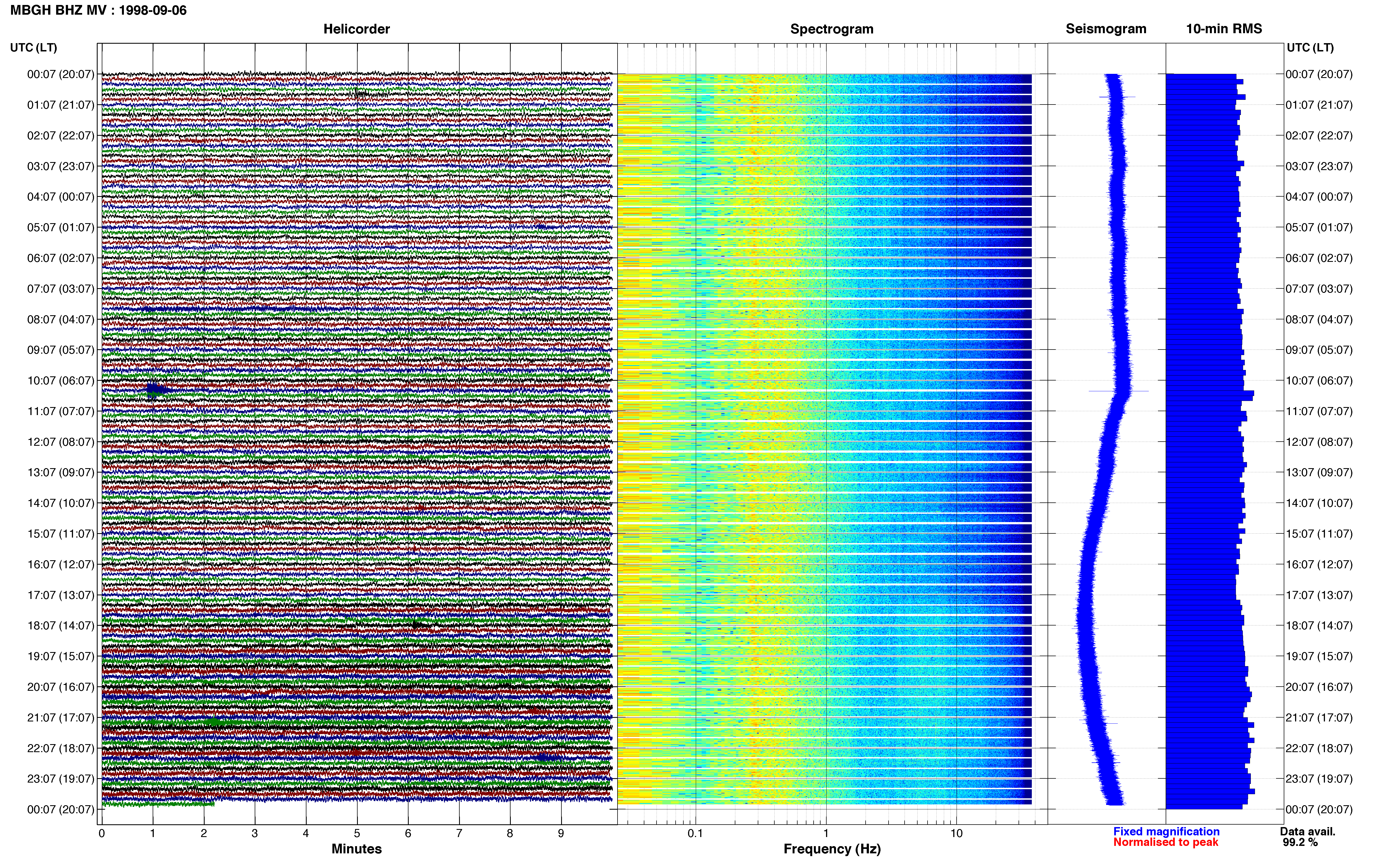The height and width of the screenshot is (868, 1388).
Task: Click the 'Seismogram' panel heading
Action: (x=1106, y=29)
